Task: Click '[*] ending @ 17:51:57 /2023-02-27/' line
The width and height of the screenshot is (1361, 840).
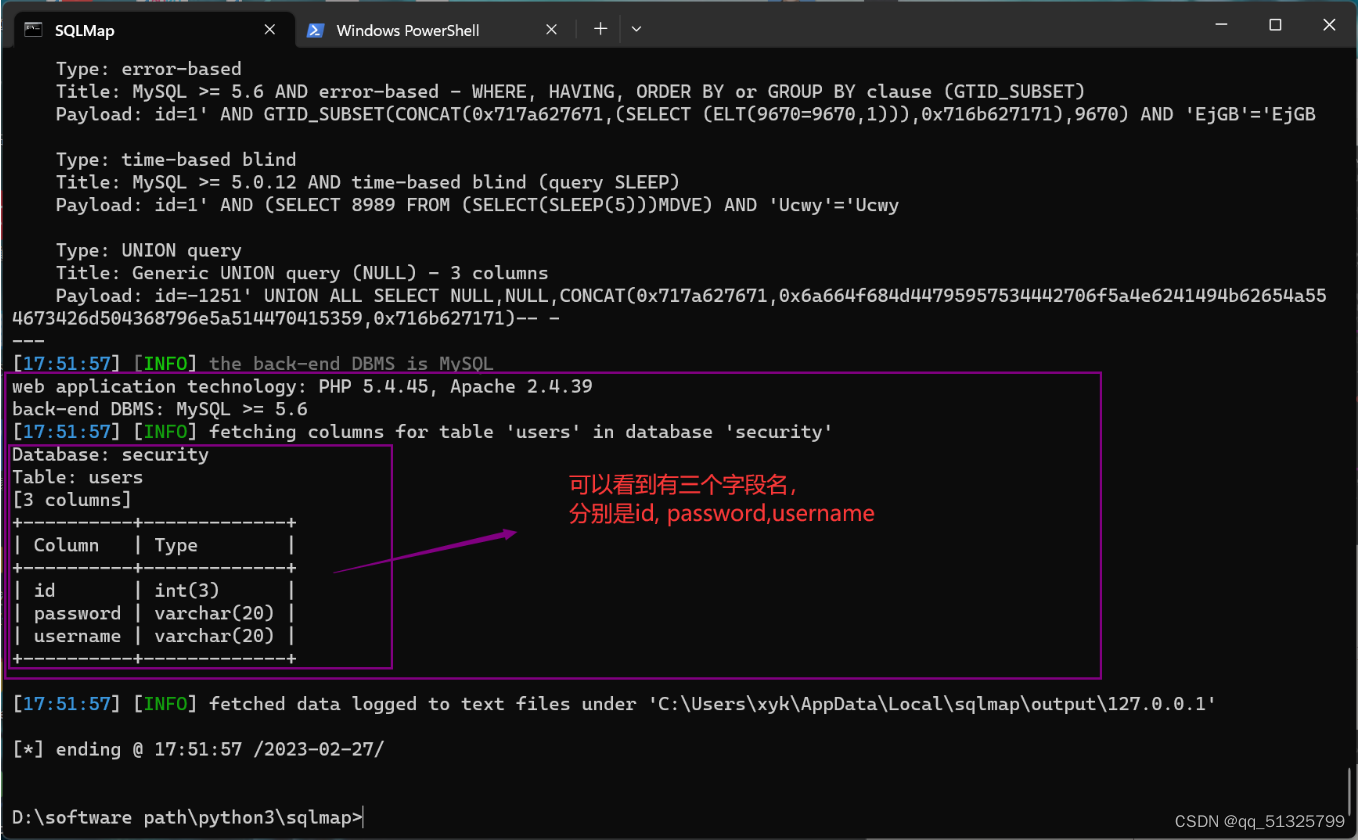Action: (198, 749)
